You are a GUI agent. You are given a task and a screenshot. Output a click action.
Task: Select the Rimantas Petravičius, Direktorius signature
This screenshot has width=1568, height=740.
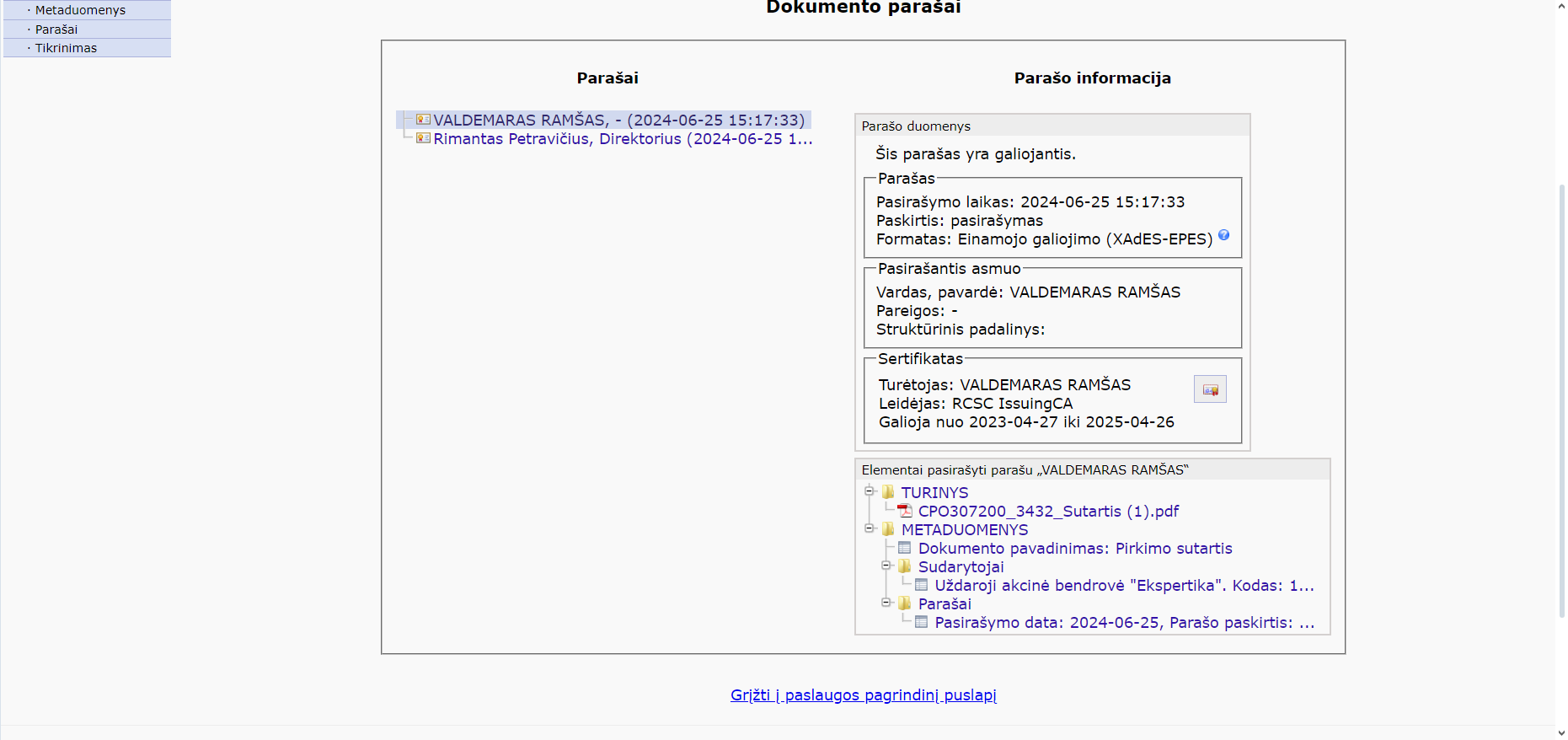pyautogui.click(x=622, y=139)
